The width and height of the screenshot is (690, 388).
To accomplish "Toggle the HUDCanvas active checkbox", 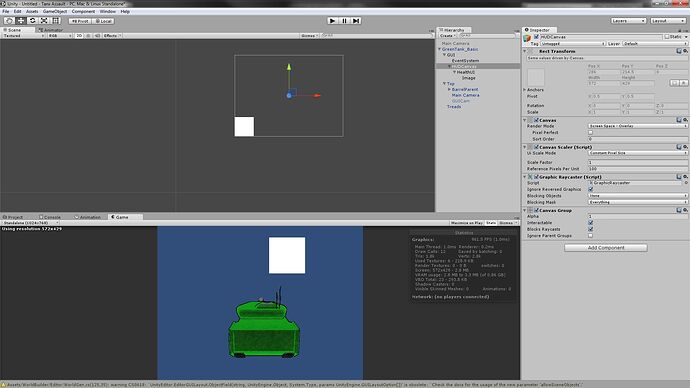I will [536, 37].
